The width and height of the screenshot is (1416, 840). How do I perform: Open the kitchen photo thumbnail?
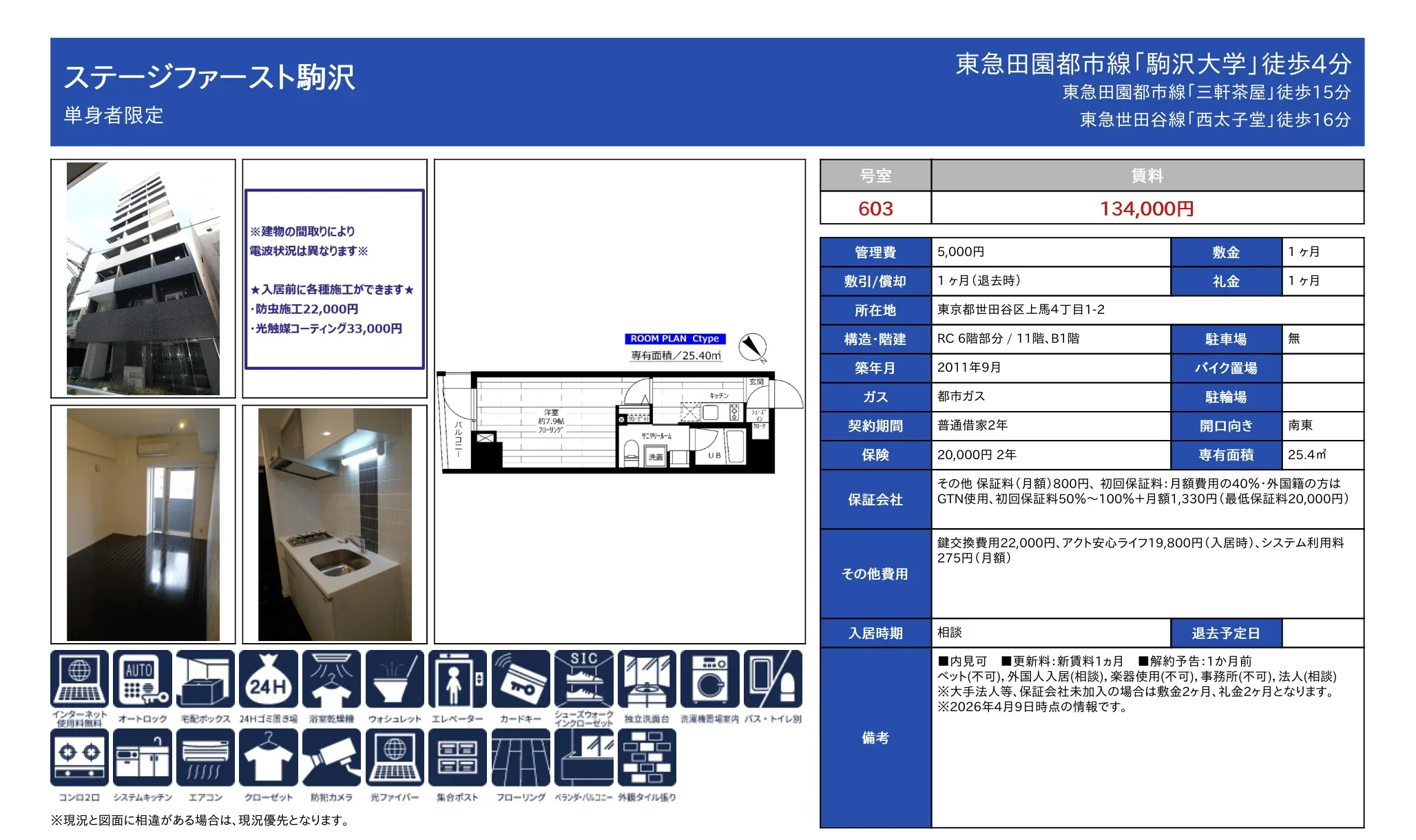click(335, 525)
